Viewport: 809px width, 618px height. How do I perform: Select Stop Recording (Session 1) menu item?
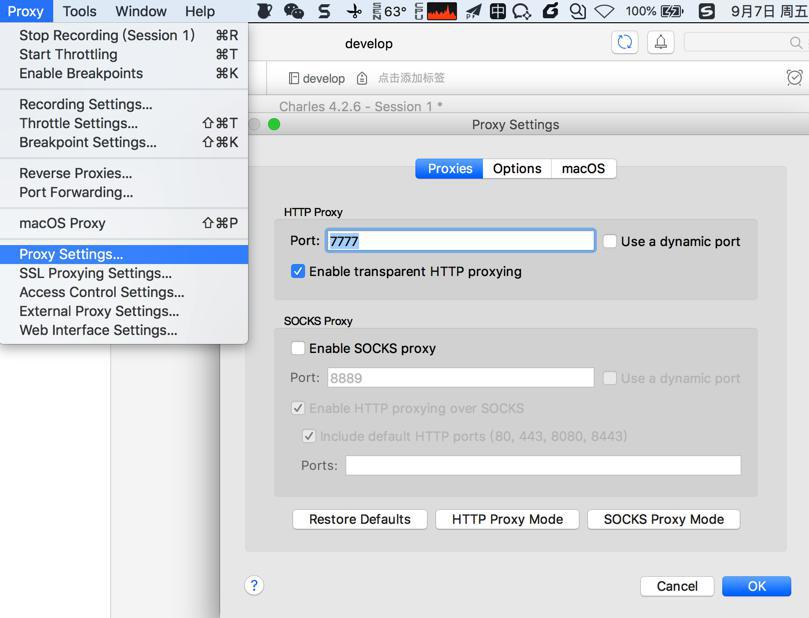pyautogui.click(x=124, y=35)
